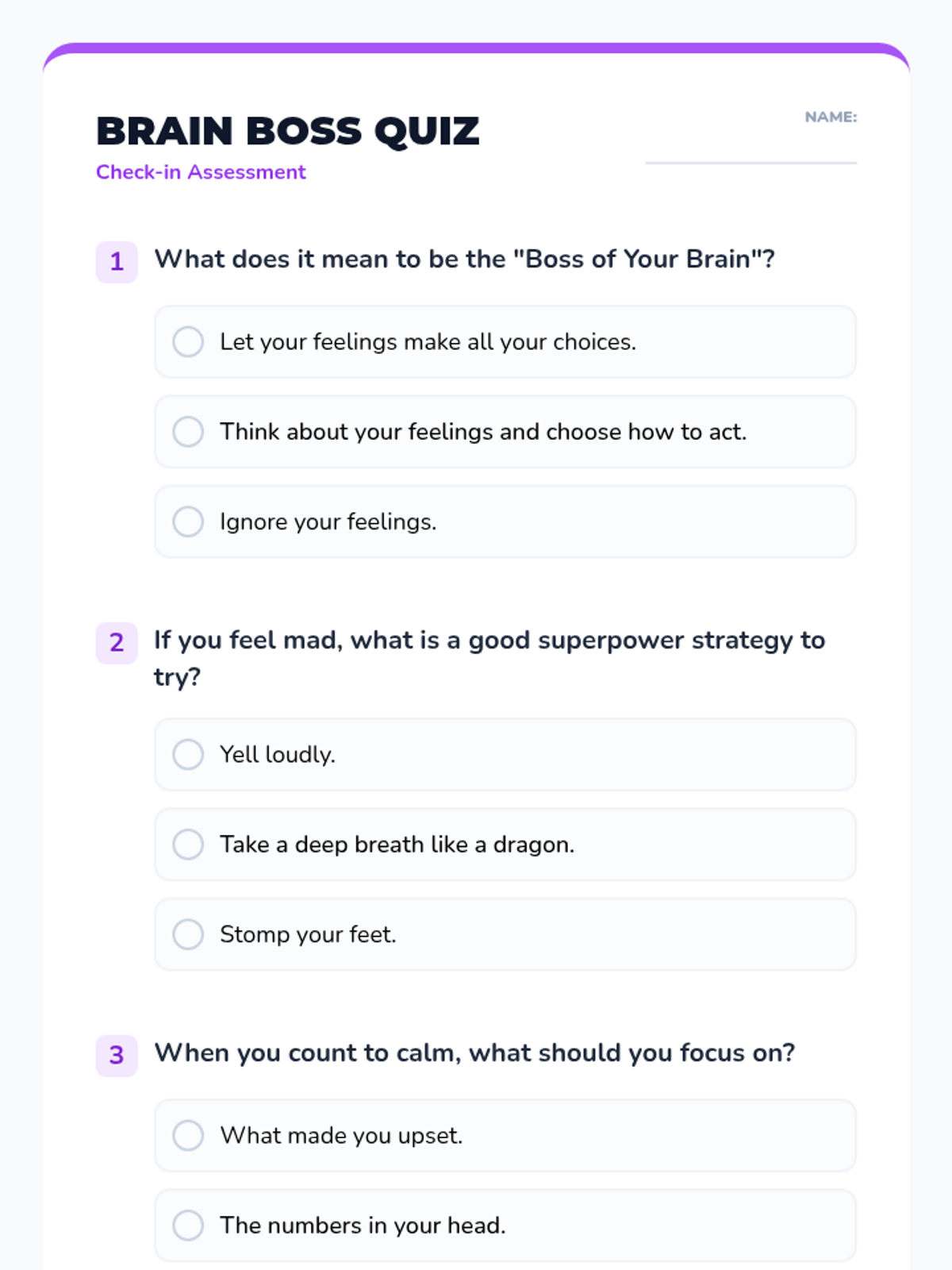This screenshot has height=1270, width=952.
Task: Choose 'Think about your feelings and choose how to act'
Action: [505, 432]
